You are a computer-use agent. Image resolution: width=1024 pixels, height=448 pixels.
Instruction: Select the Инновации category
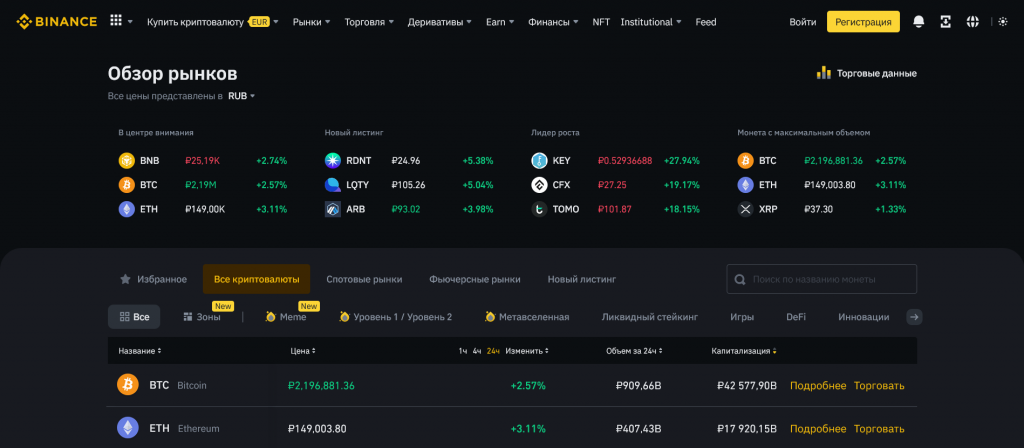tap(863, 317)
